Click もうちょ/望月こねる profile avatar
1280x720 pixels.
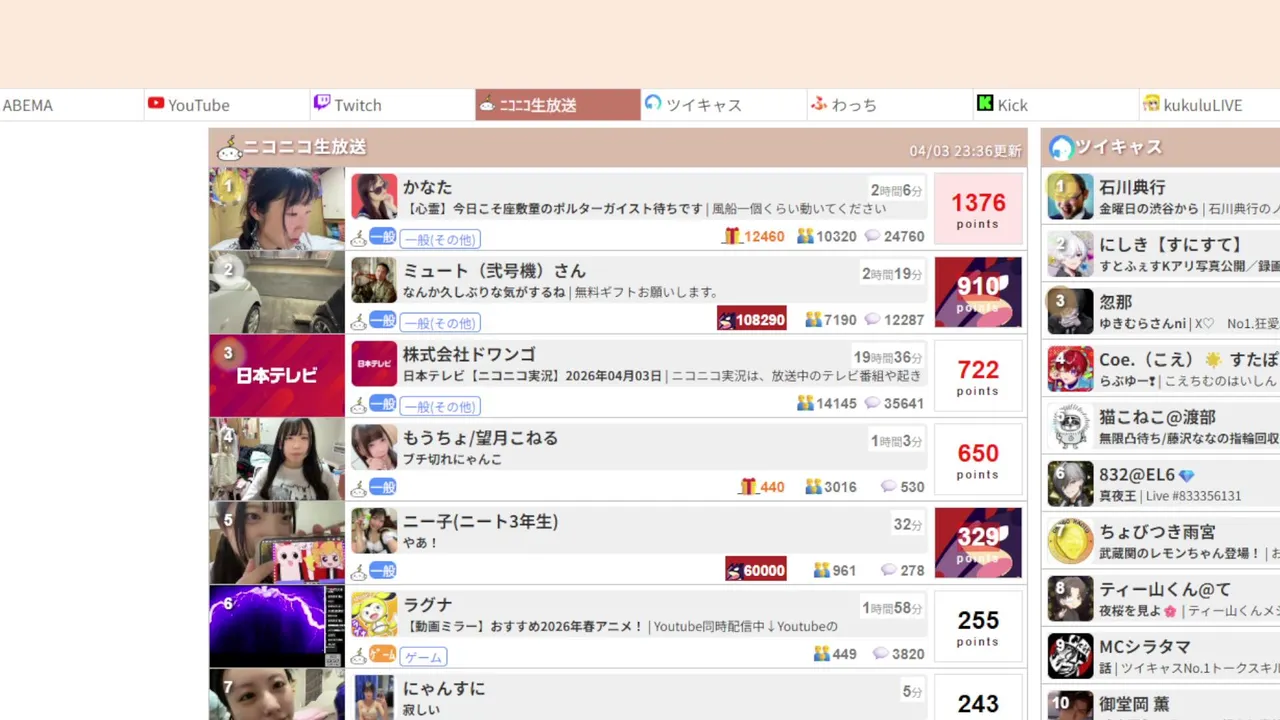[374, 447]
